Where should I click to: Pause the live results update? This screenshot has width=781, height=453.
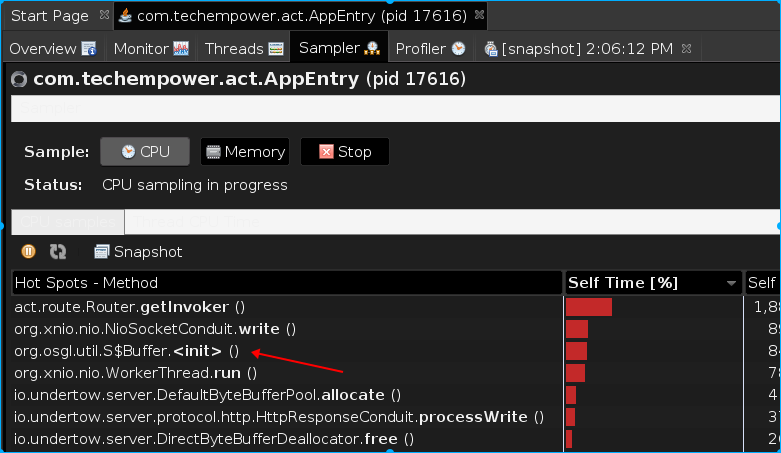coord(28,252)
